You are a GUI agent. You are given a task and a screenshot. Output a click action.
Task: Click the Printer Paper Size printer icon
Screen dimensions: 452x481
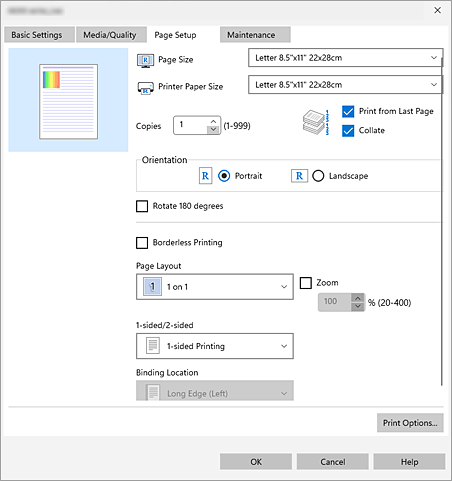pos(146,88)
